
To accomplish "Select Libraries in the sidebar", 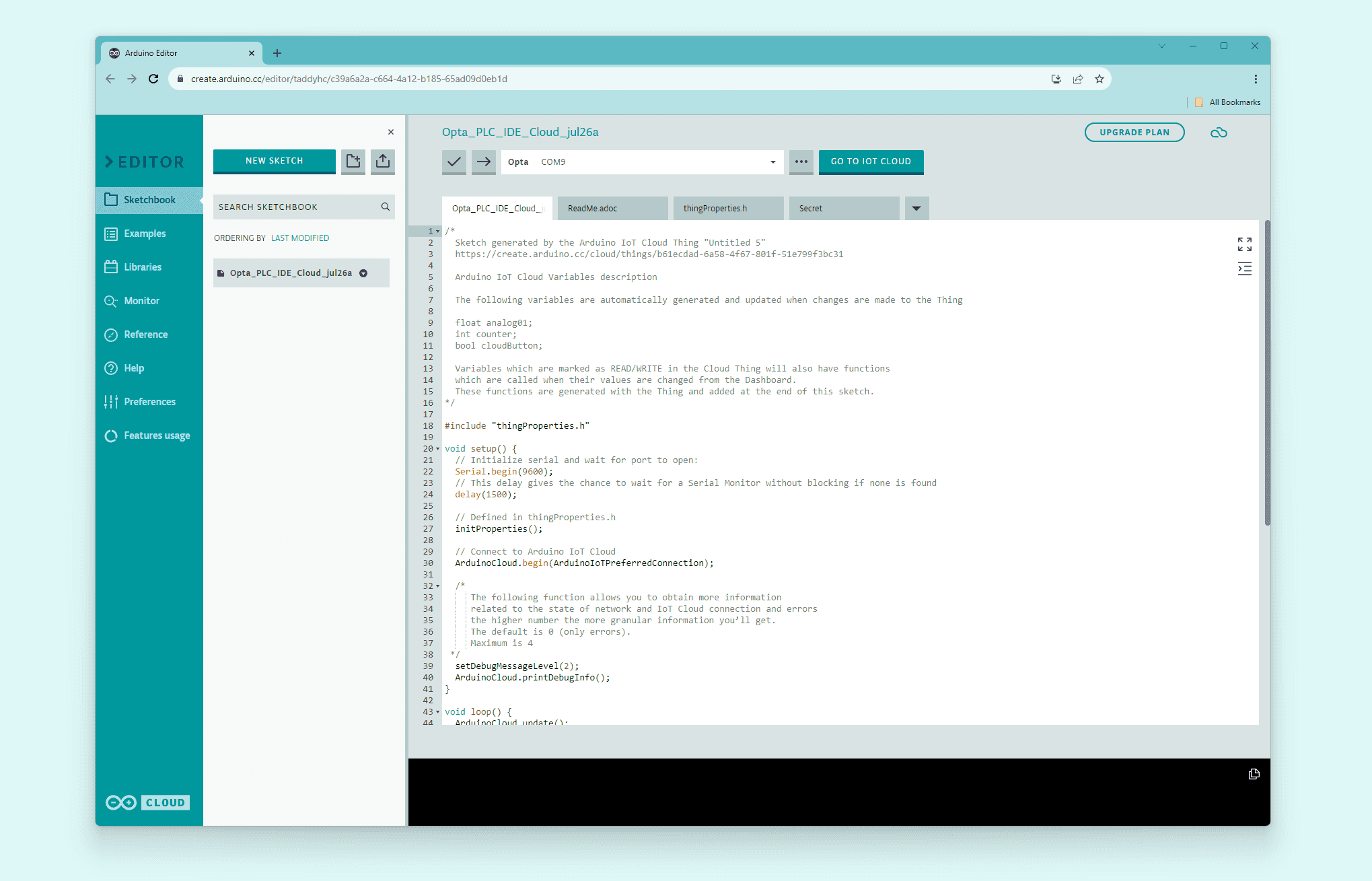I will (143, 267).
